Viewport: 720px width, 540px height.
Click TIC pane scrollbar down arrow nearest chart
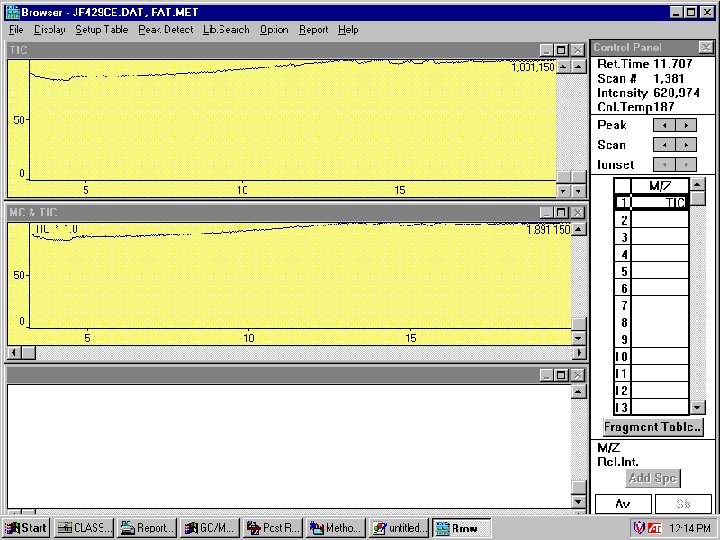coord(563,191)
